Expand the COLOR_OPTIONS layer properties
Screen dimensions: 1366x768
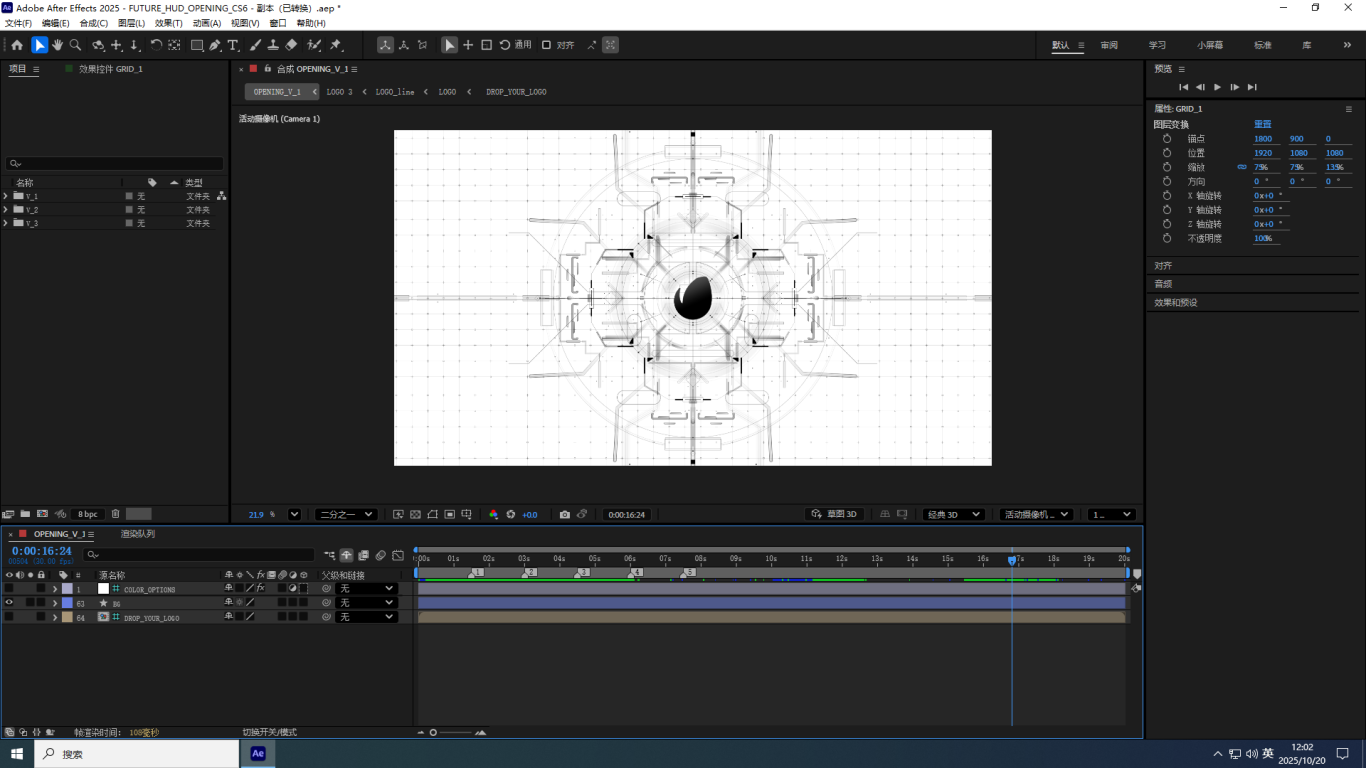click(55, 589)
